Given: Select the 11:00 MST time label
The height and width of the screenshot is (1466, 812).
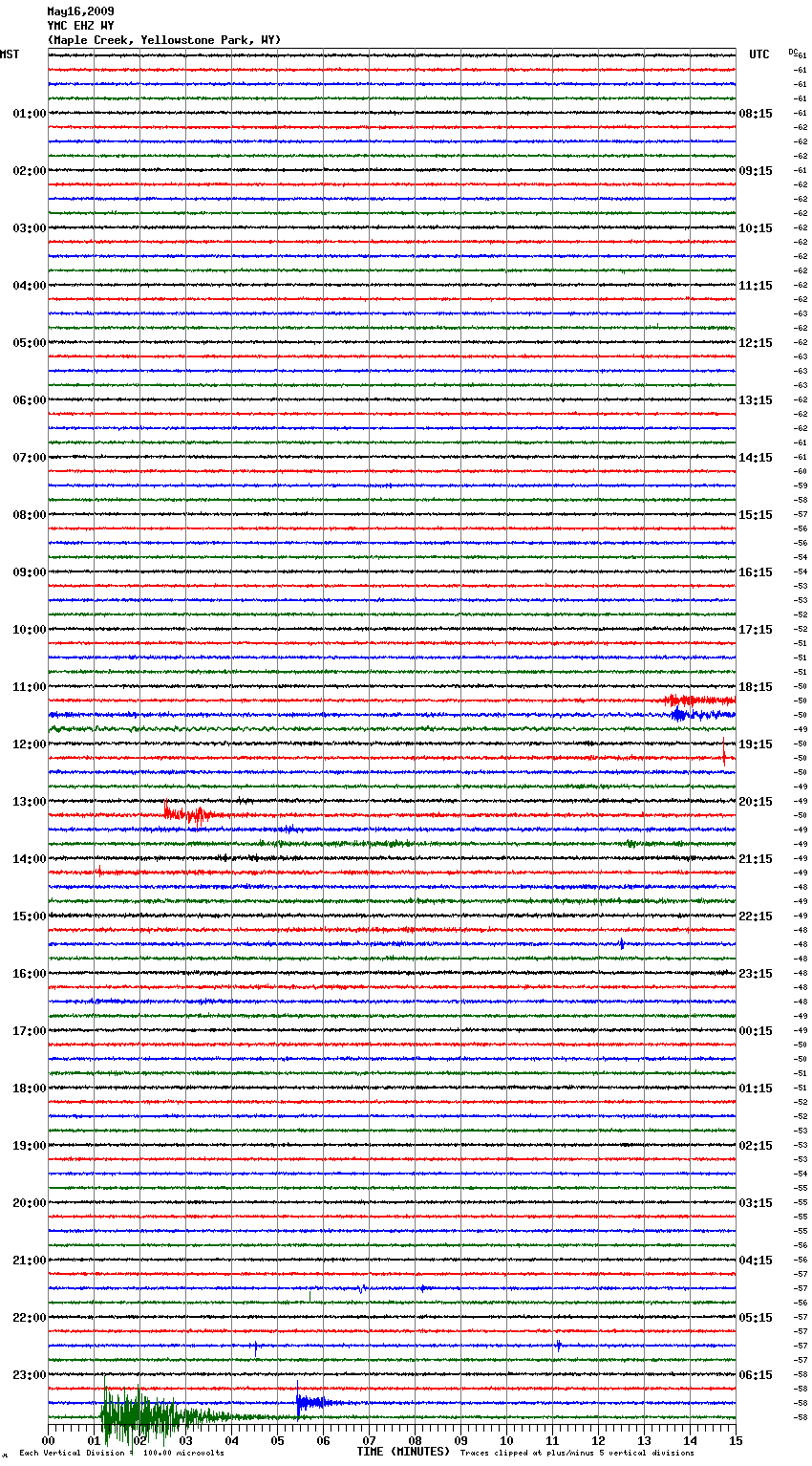Looking at the screenshot, I should click(x=30, y=687).
